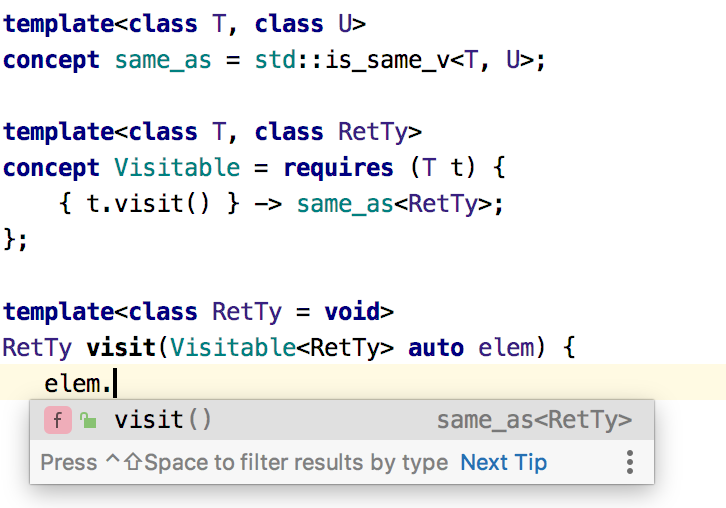Place cursor after 'elem.' in editor
The height and width of the screenshot is (508, 726).
(115, 383)
